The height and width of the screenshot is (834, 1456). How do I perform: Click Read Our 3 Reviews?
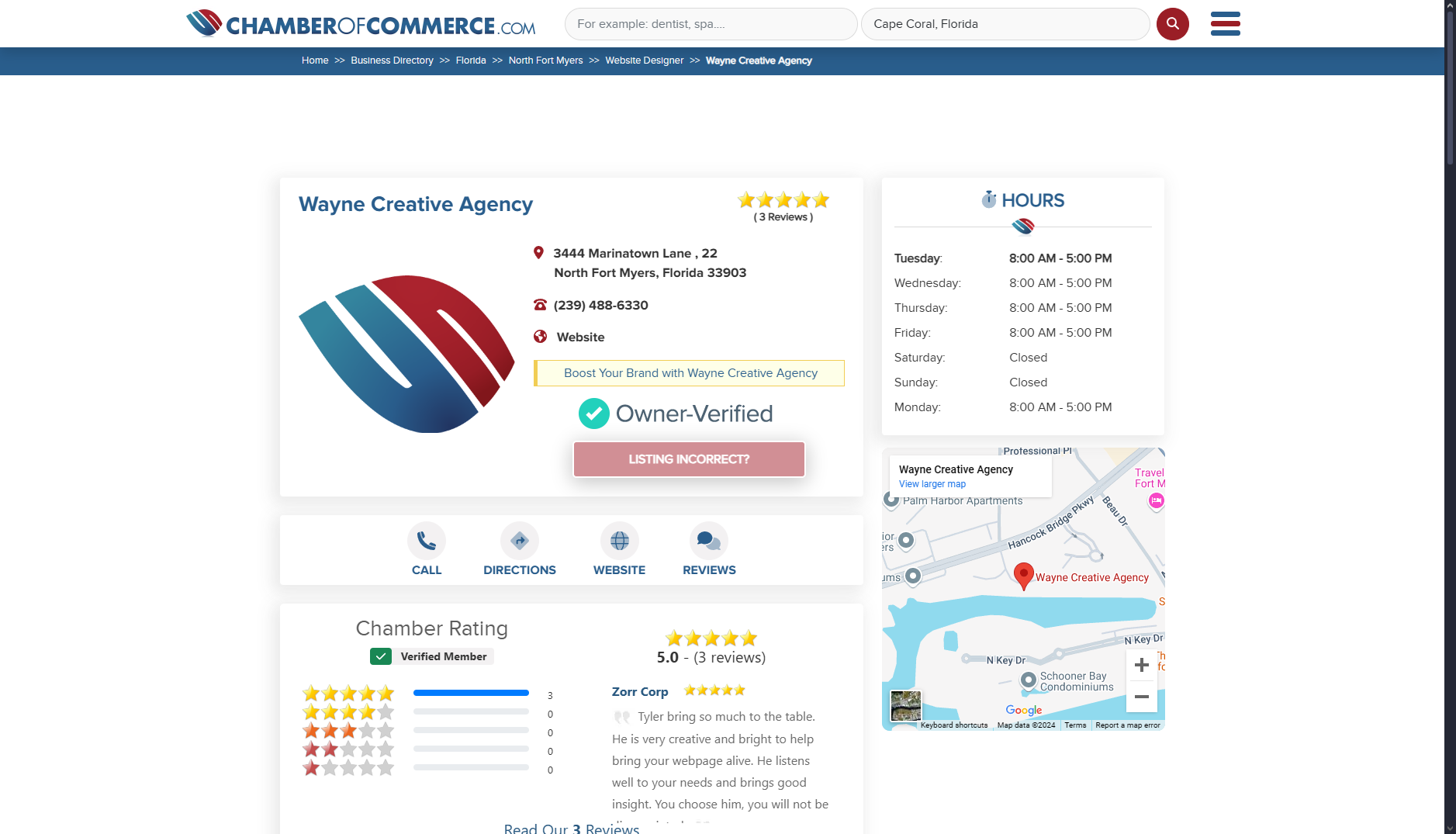(x=572, y=828)
